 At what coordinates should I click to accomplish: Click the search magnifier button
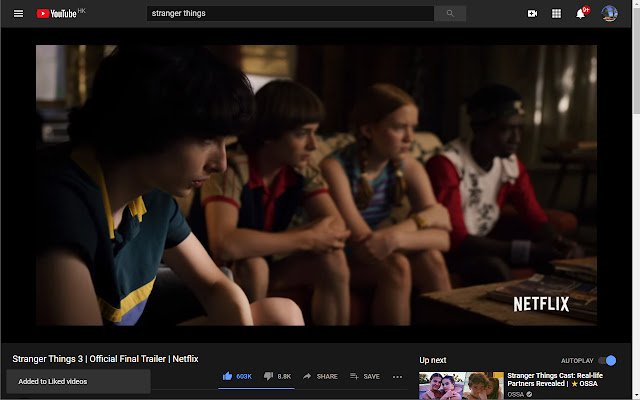click(x=450, y=13)
